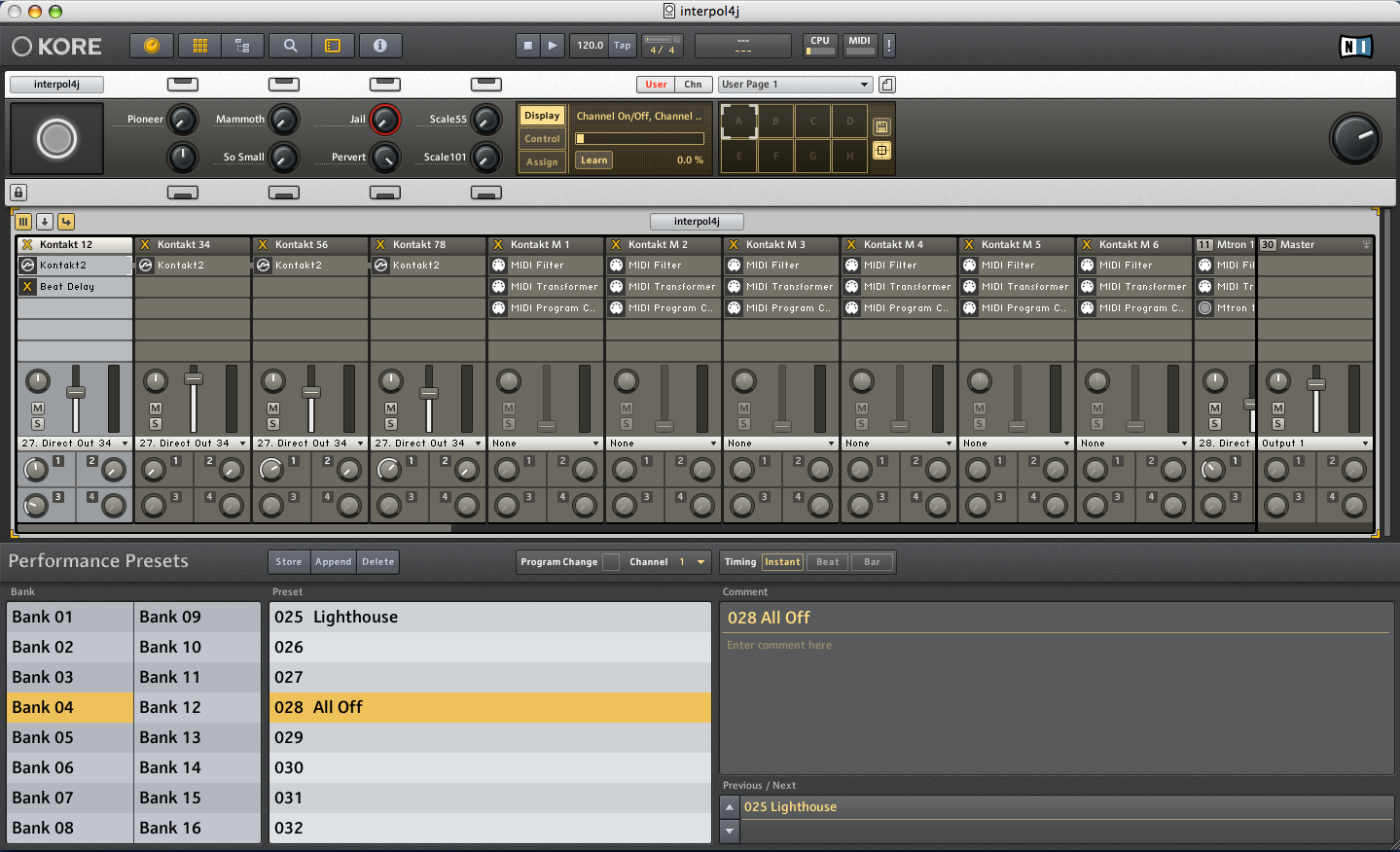This screenshot has height=852, width=1400.
Task: Click the save page floppy icon
Action: coord(881,127)
